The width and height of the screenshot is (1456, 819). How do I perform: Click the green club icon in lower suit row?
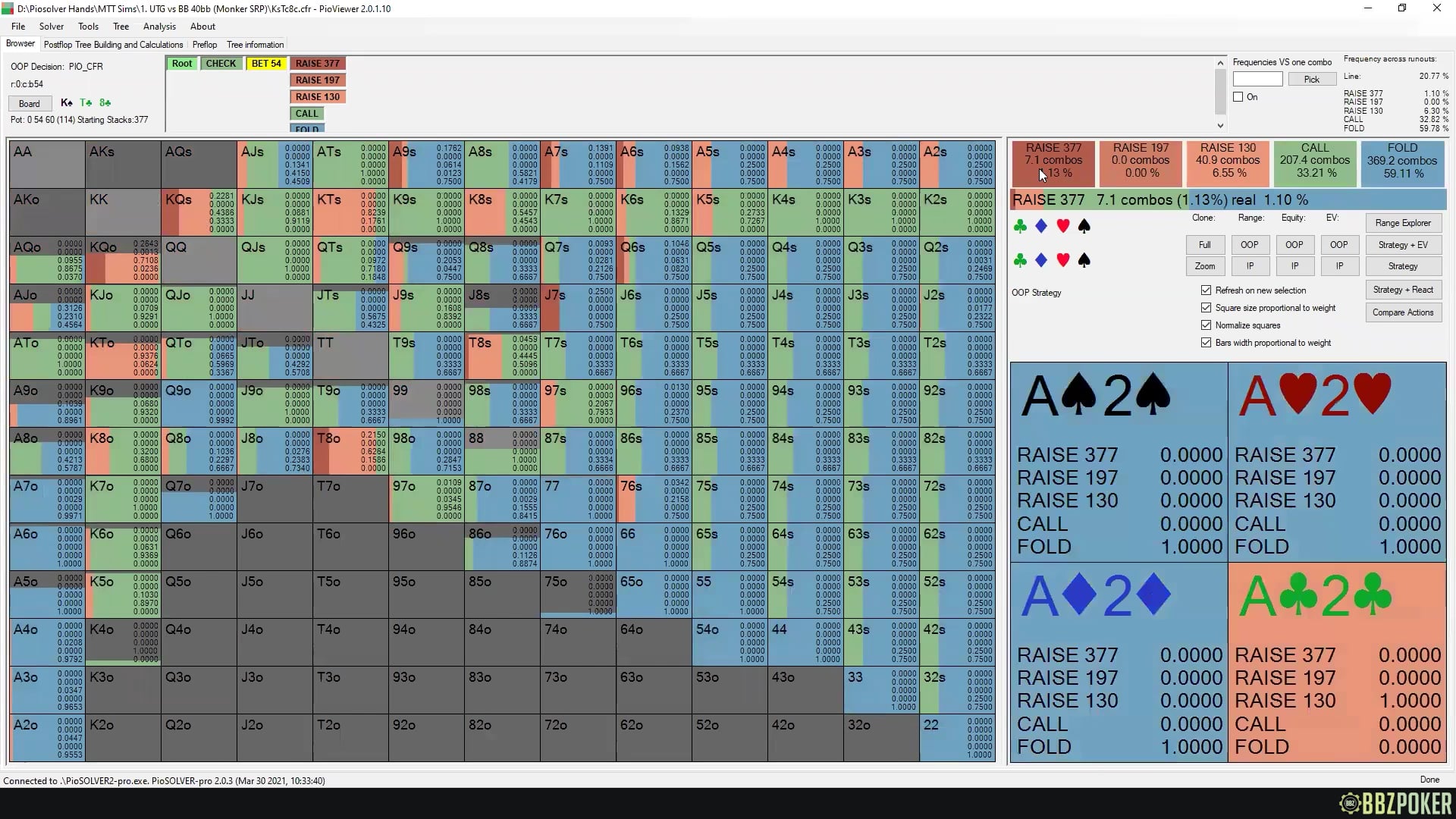tap(1020, 261)
